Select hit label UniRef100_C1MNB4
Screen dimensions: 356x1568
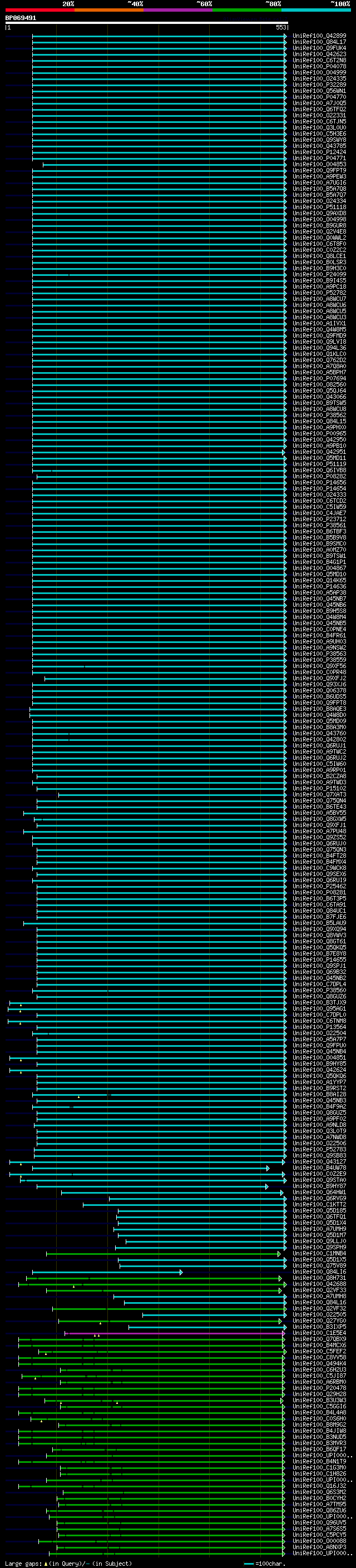coord(319,1253)
